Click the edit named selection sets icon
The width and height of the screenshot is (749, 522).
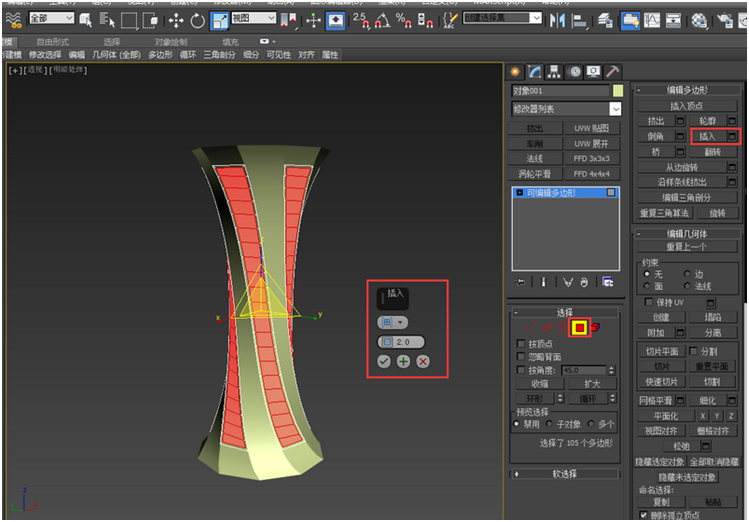pos(449,21)
